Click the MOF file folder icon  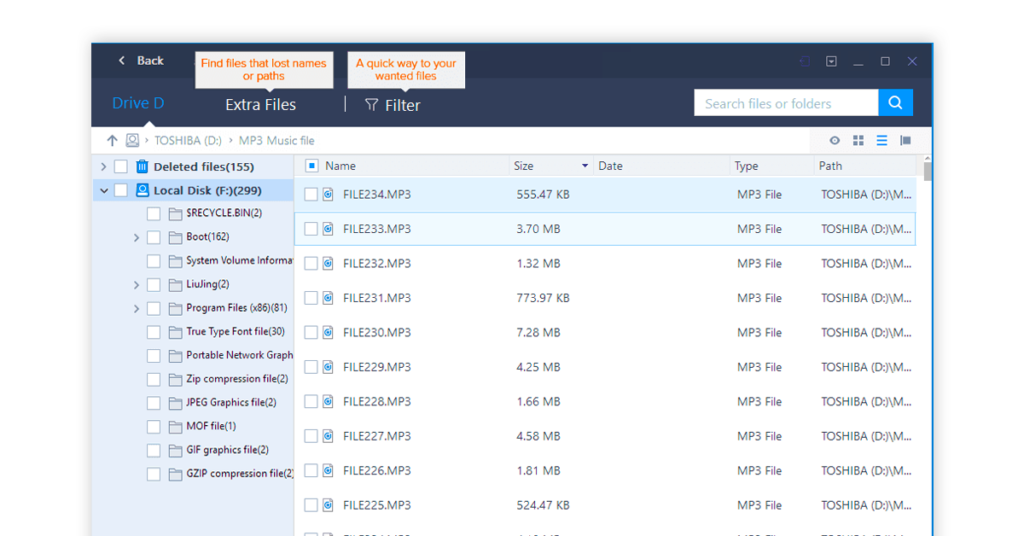tap(175, 427)
